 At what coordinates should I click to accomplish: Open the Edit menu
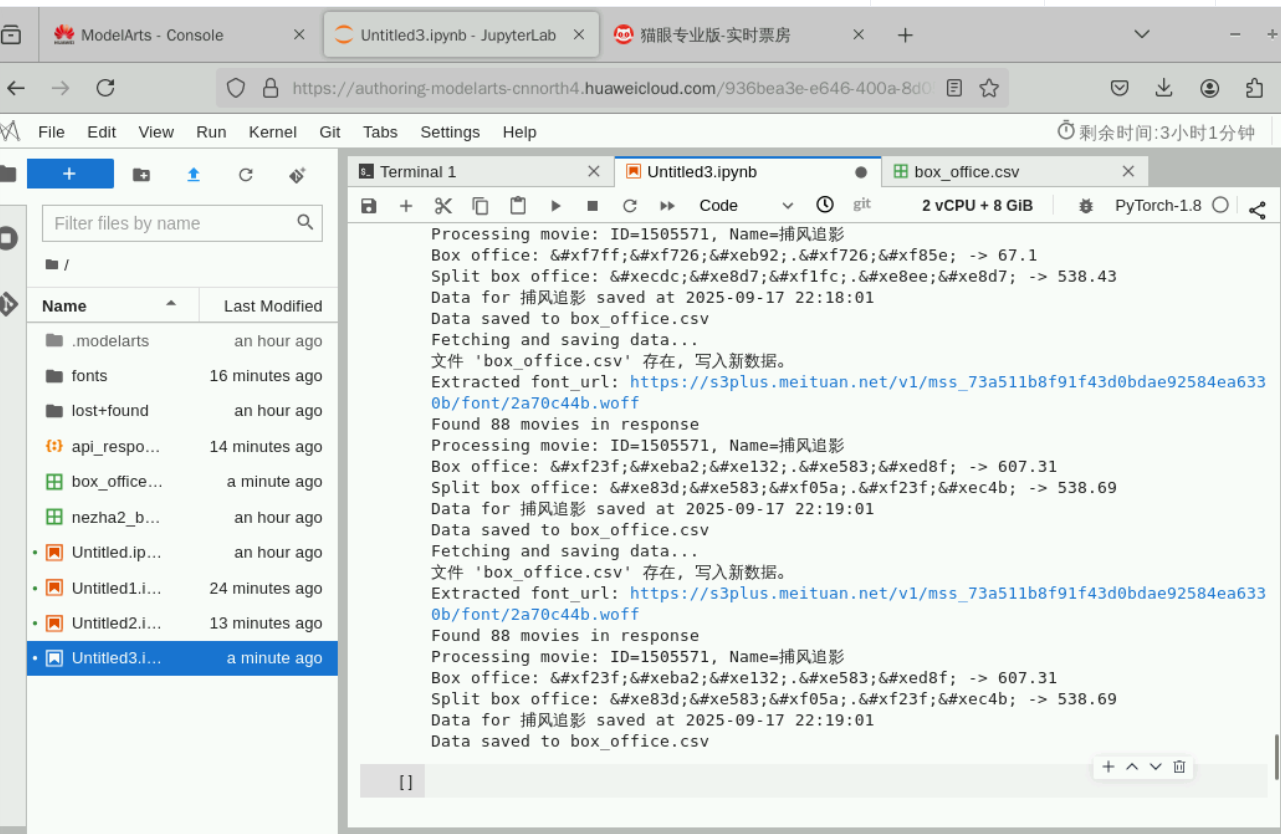(x=101, y=132)
